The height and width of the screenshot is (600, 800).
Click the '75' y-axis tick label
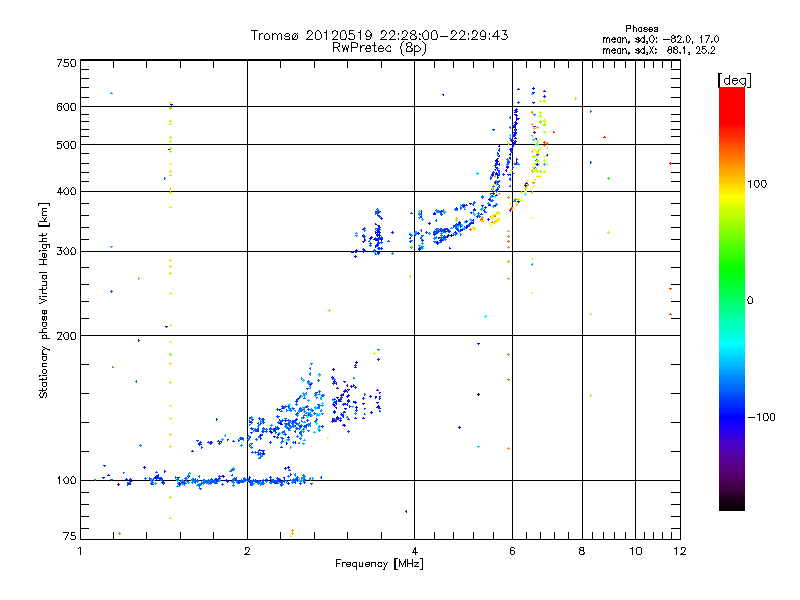pyautogui.click(x=70, y=536)
